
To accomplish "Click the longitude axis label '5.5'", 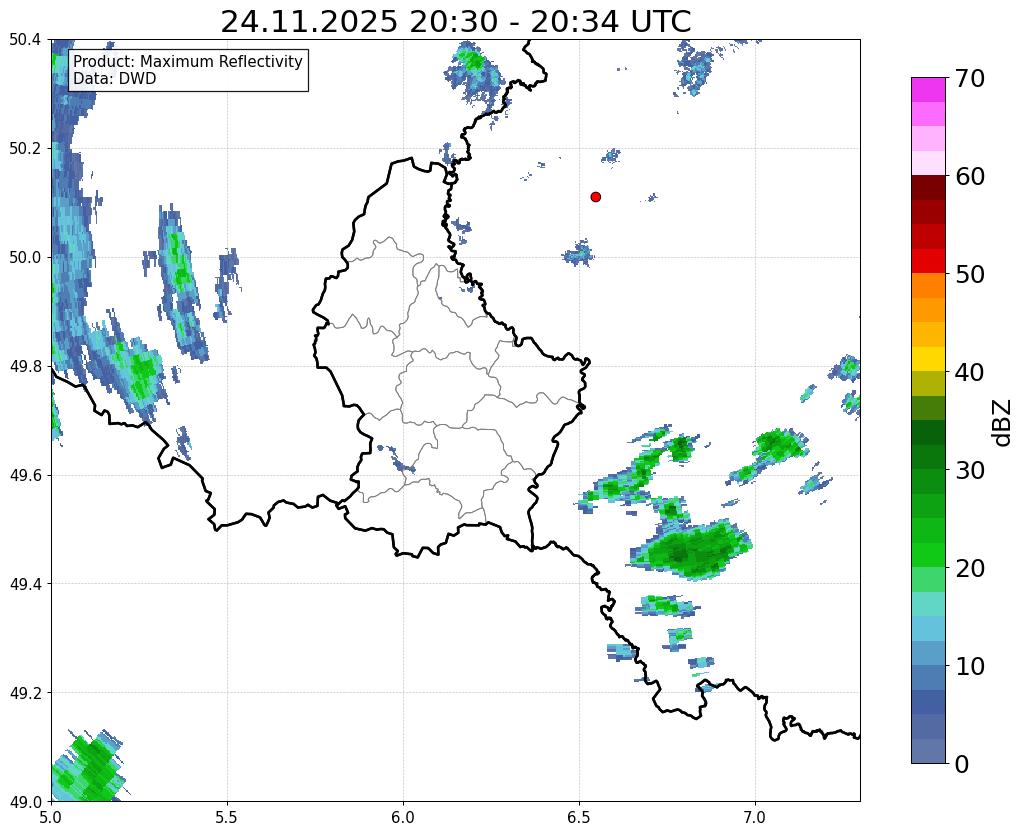I will click(227, 817).
